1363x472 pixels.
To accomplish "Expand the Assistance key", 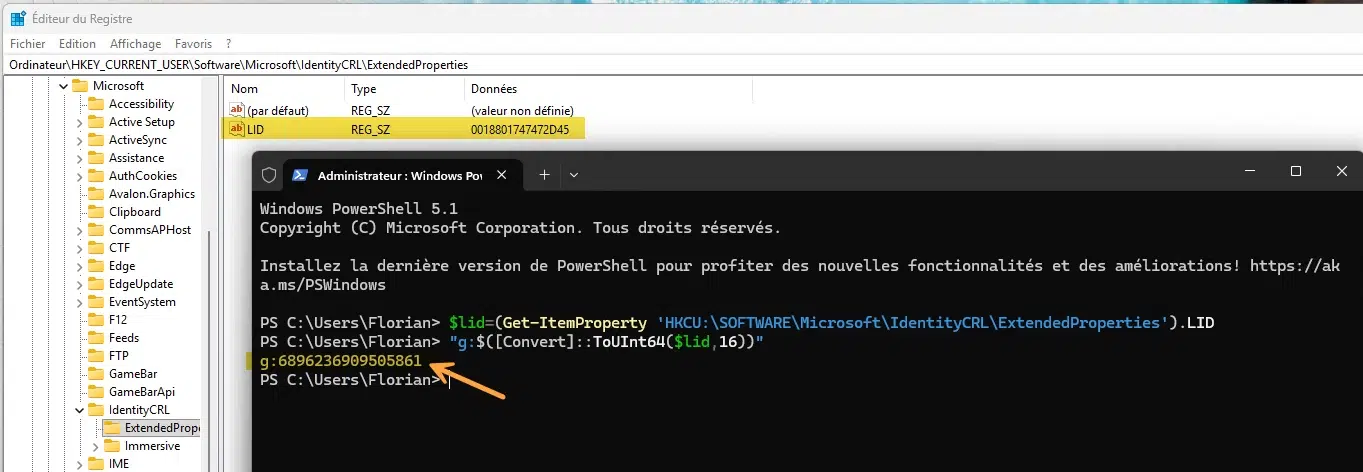I will tap(80, 158).
